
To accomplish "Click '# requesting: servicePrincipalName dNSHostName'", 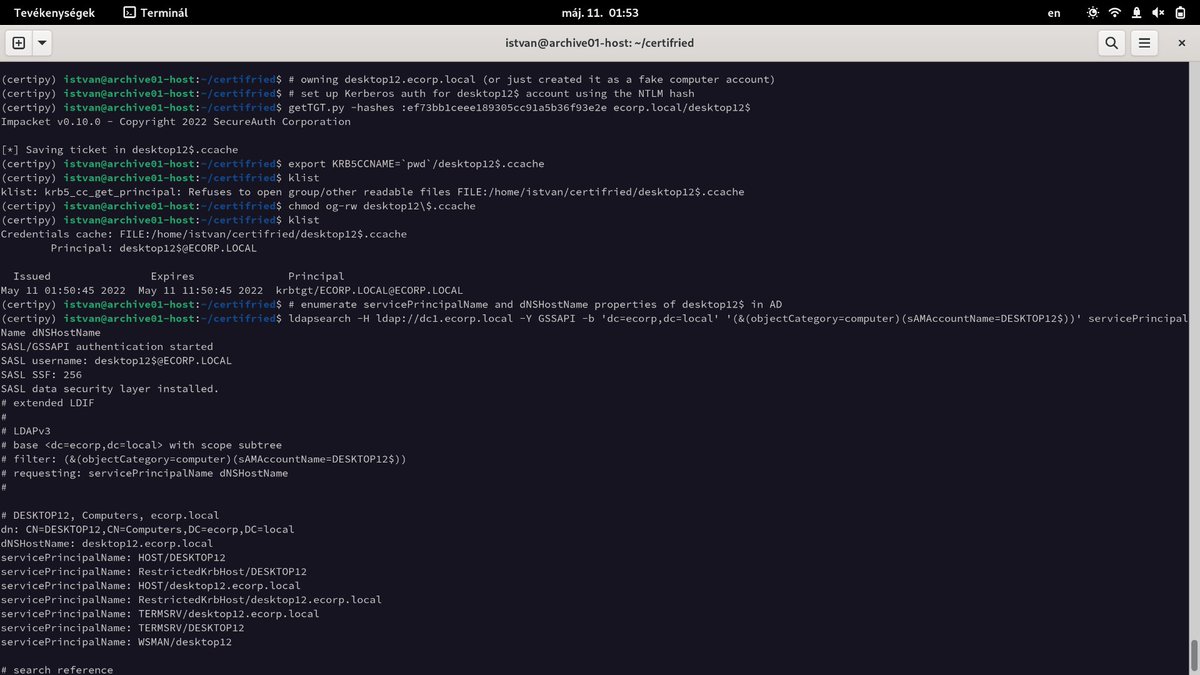I will [145, 471].
